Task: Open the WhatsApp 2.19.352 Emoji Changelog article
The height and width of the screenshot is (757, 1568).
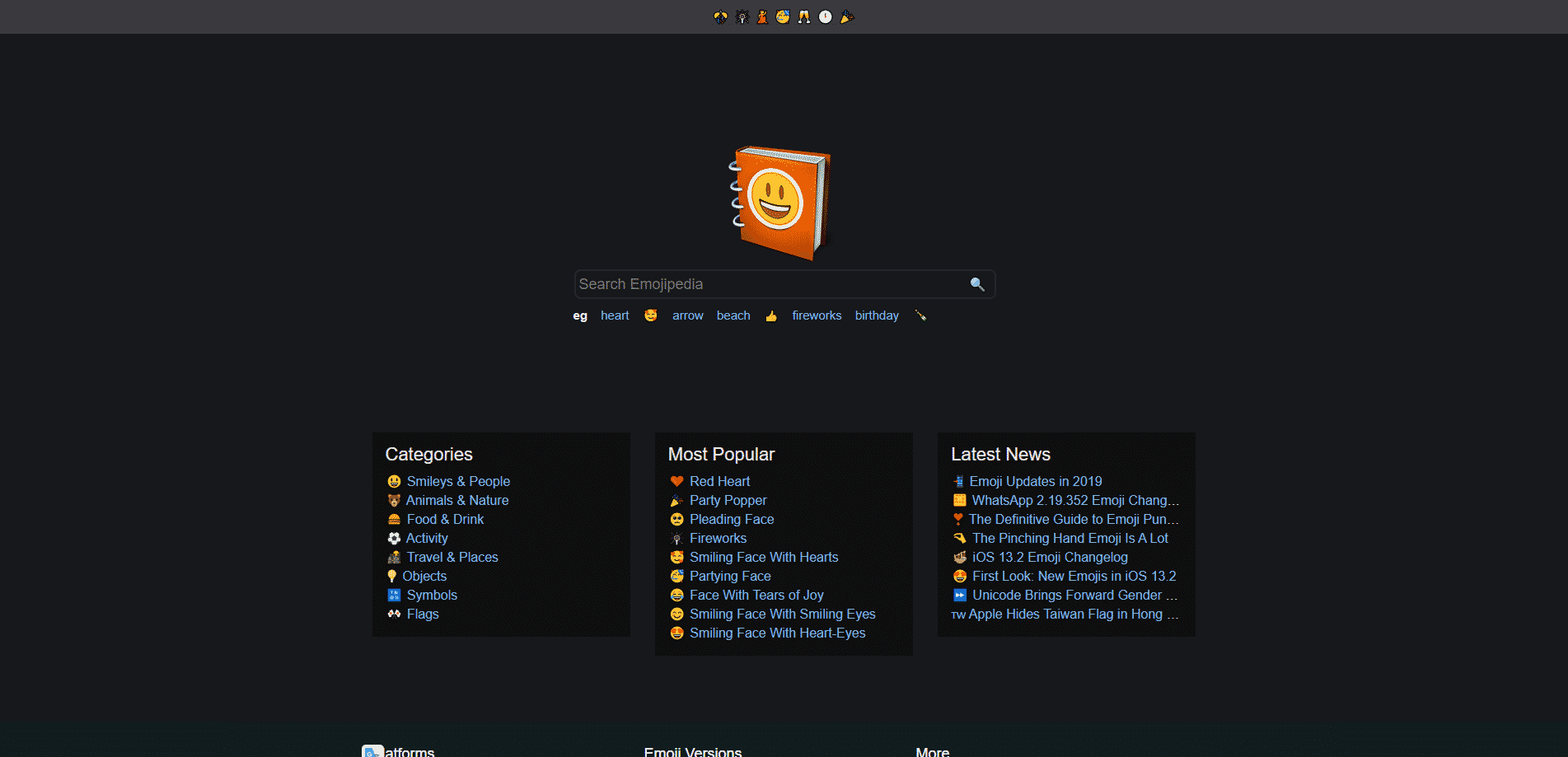Action: pyautogui.click(x=1075, y=500)
